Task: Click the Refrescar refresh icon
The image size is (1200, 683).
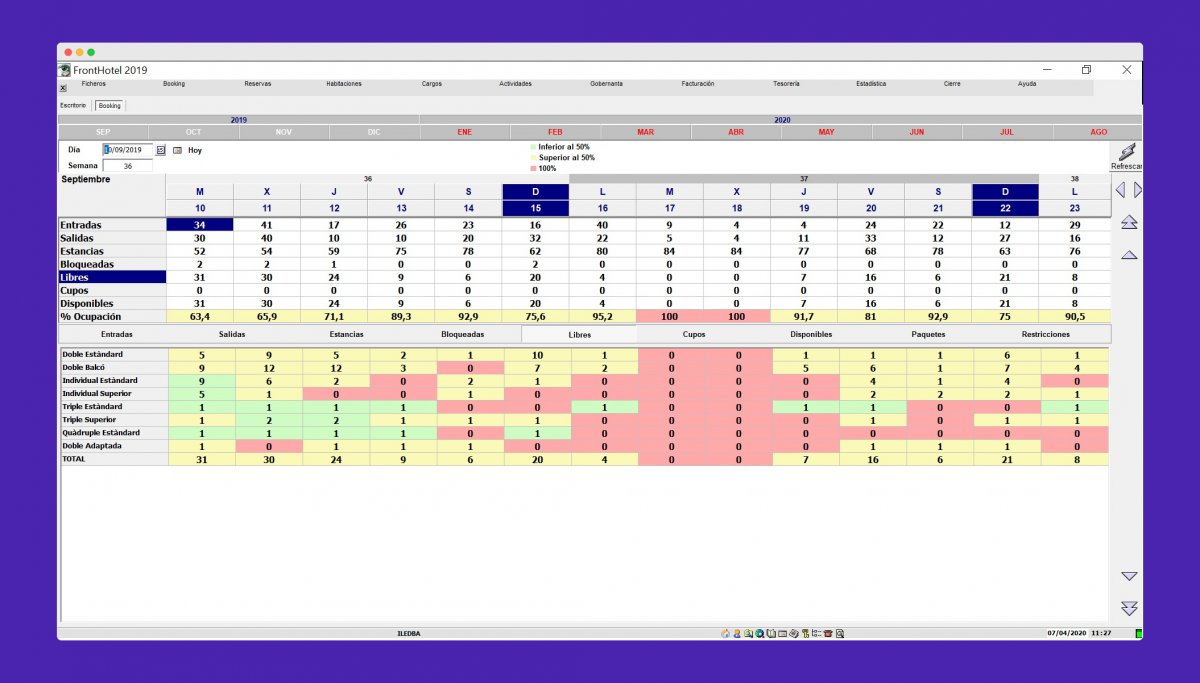Action: coord(1127,152)
